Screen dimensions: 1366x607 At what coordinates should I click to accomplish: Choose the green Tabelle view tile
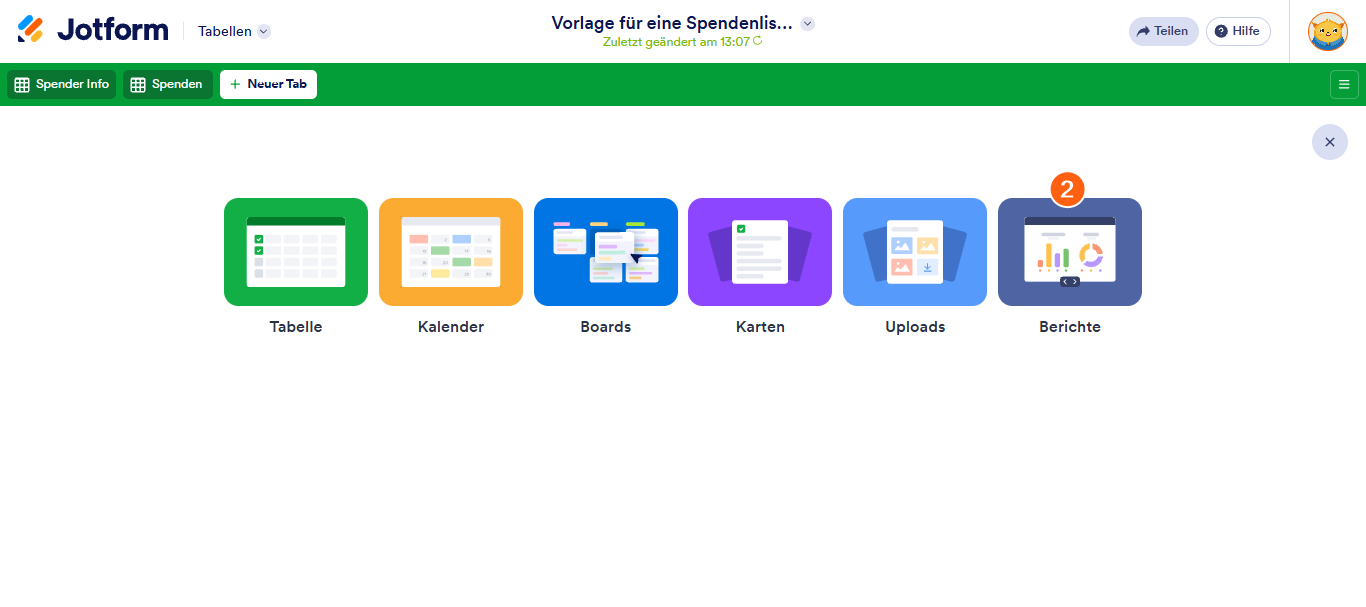pos(296,252)
